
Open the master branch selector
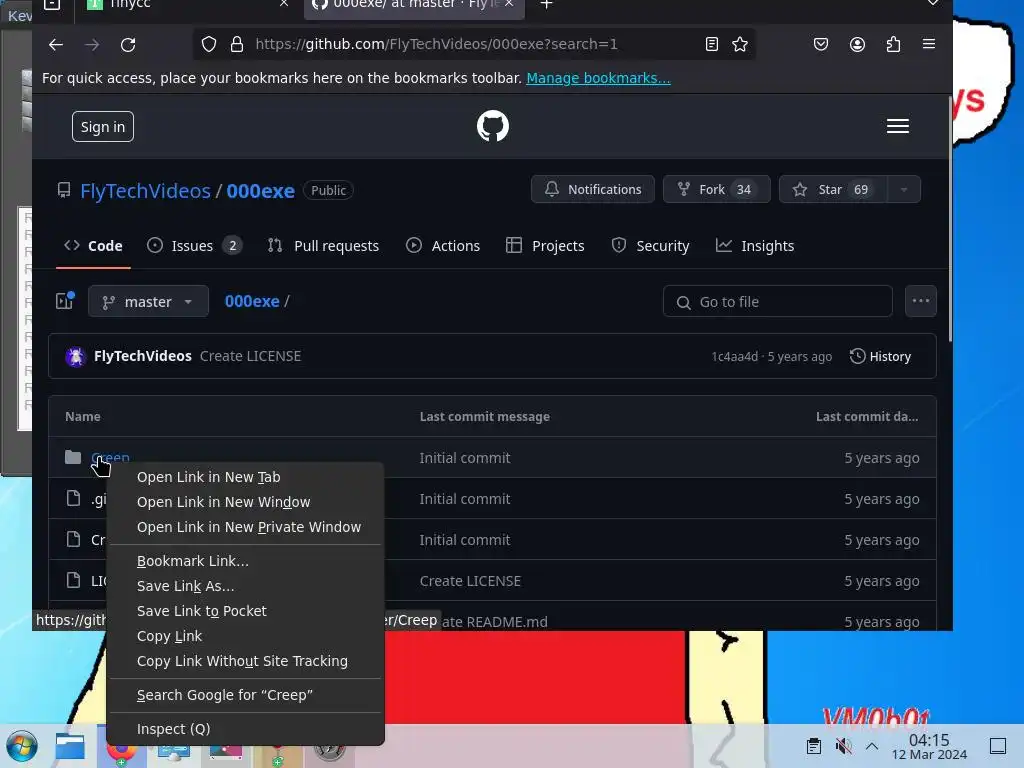[x=148, y=301]
